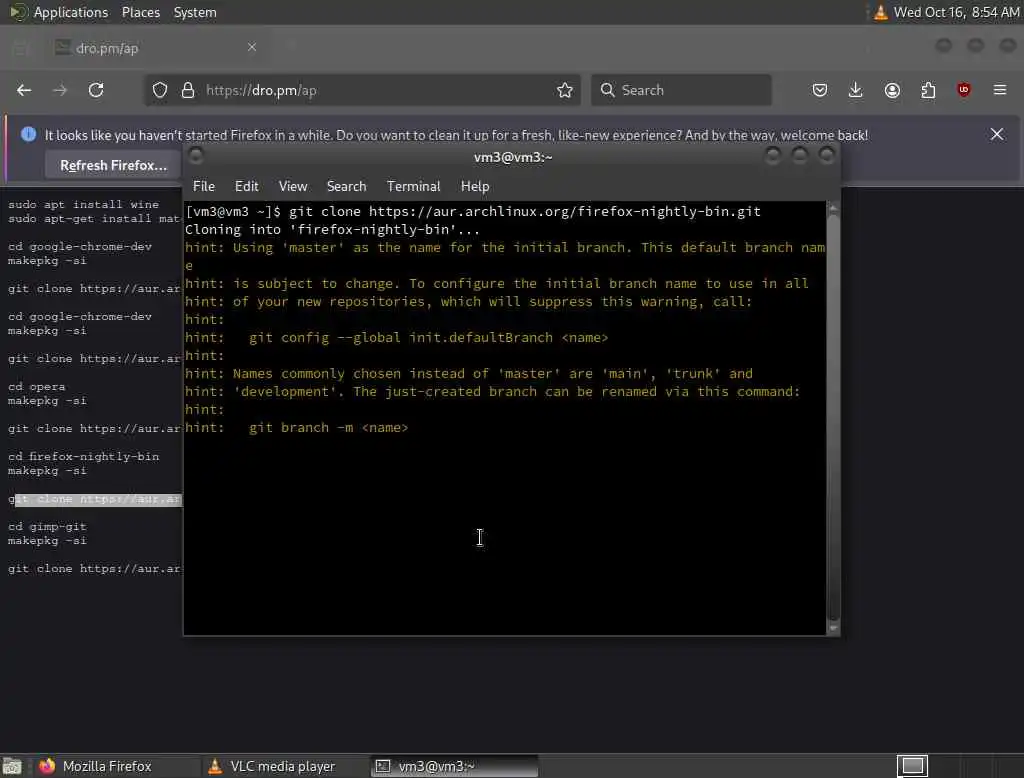This screenshot has height=778, width=1024.
Task: Click the site security padlock icon
Action: (x=188, y=90)
